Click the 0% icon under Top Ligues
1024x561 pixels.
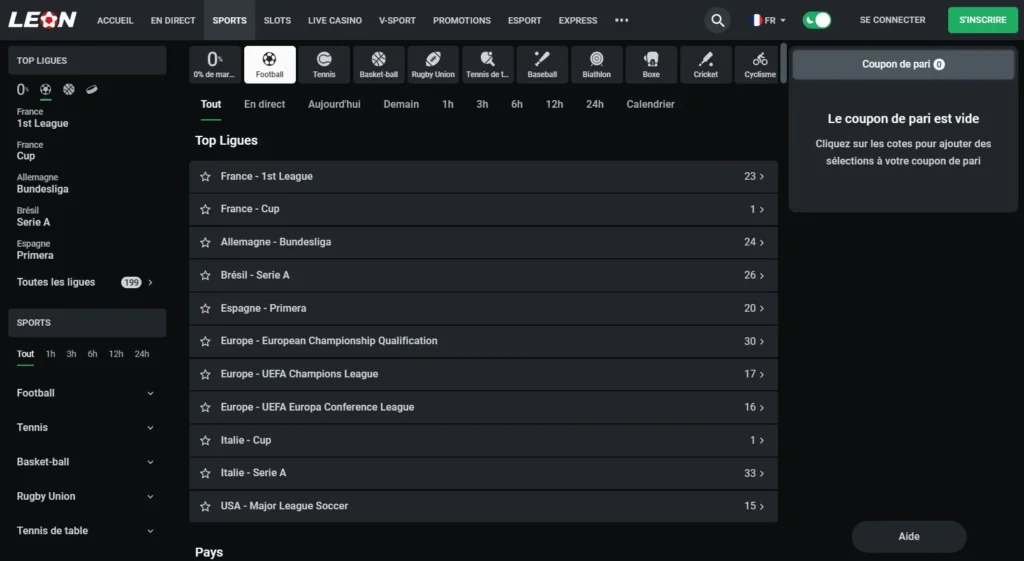coord(23,89)
